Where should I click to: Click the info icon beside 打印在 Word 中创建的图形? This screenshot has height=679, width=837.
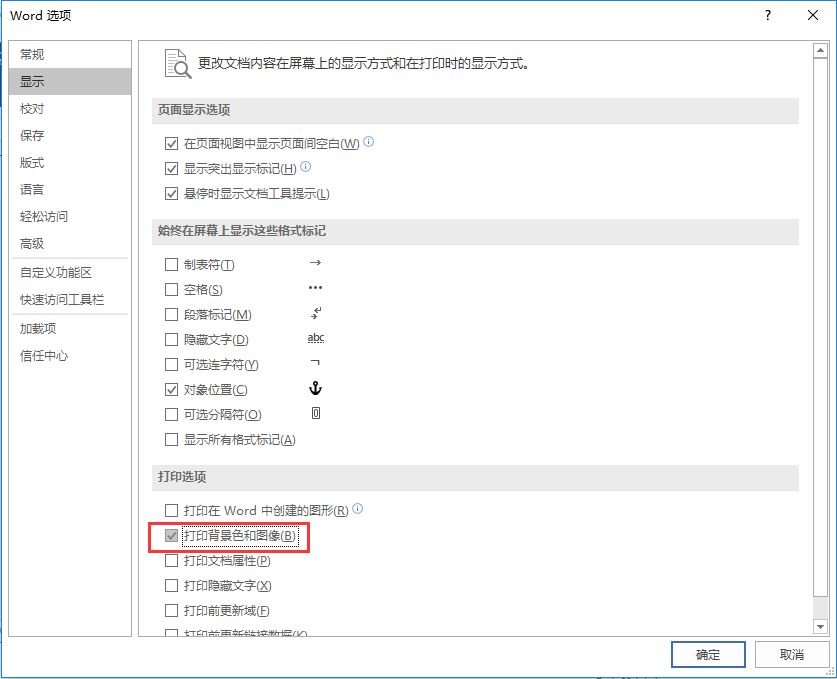pos(358,509)
